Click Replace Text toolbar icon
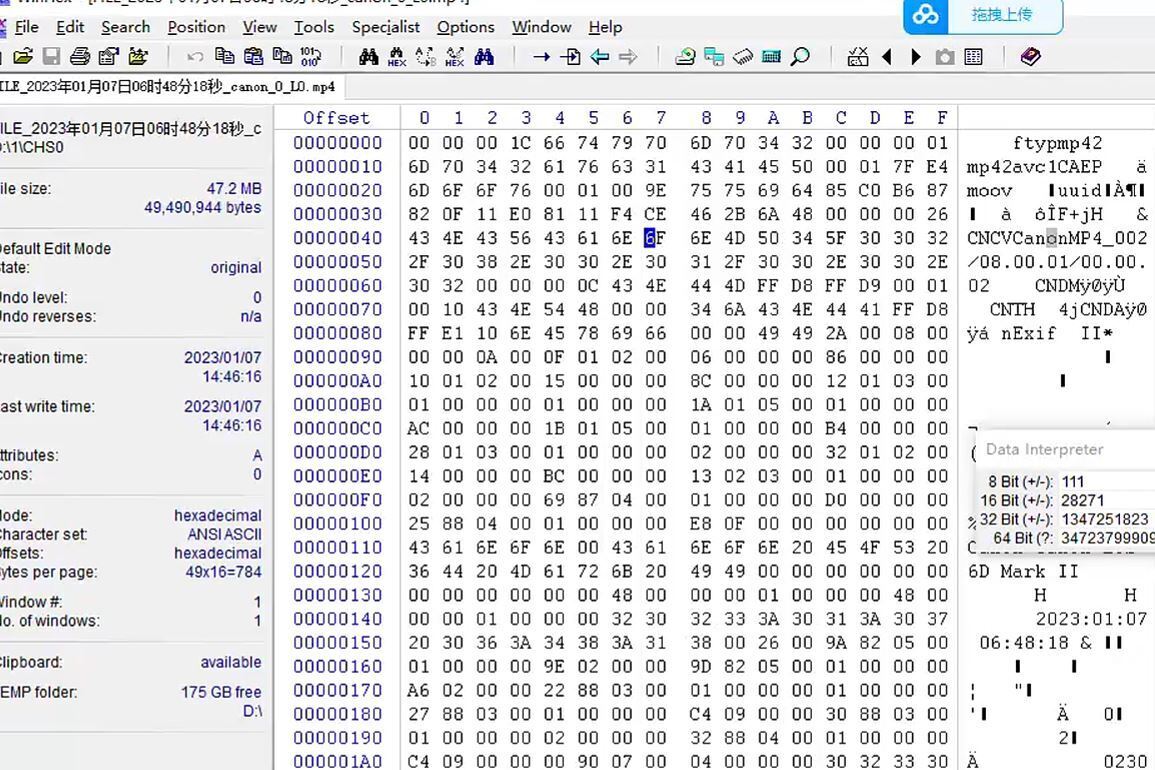 426,56
